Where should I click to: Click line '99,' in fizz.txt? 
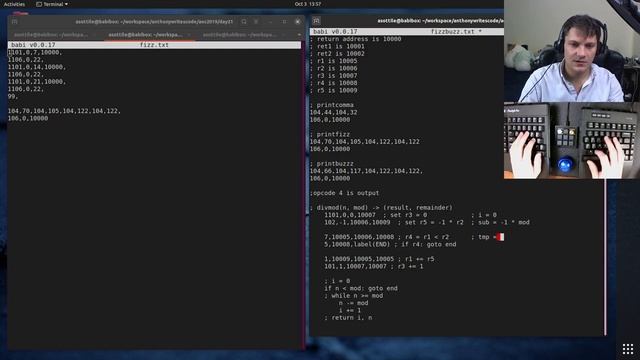click(x=13, y=96)
